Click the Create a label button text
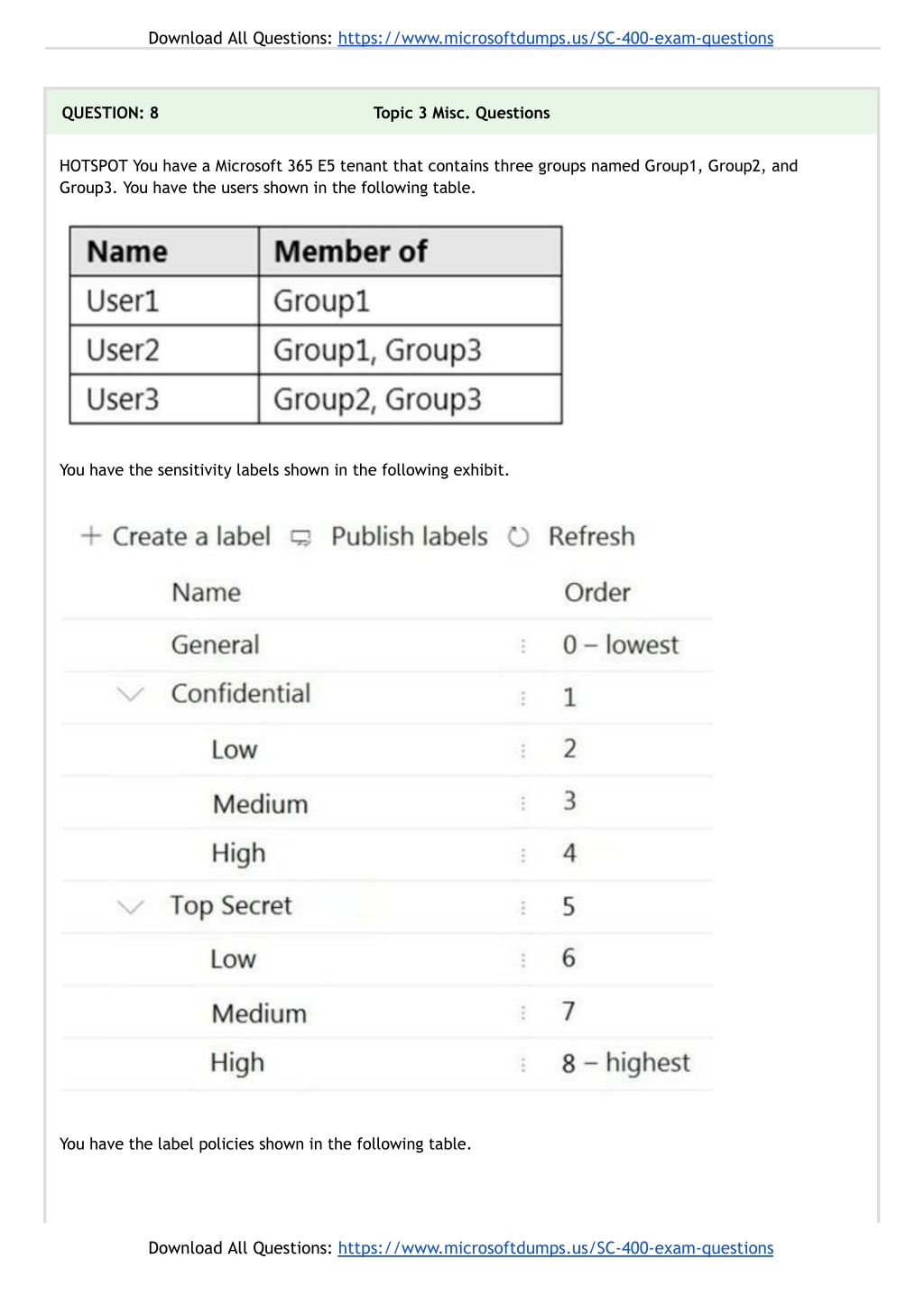 tap(191, 536)
